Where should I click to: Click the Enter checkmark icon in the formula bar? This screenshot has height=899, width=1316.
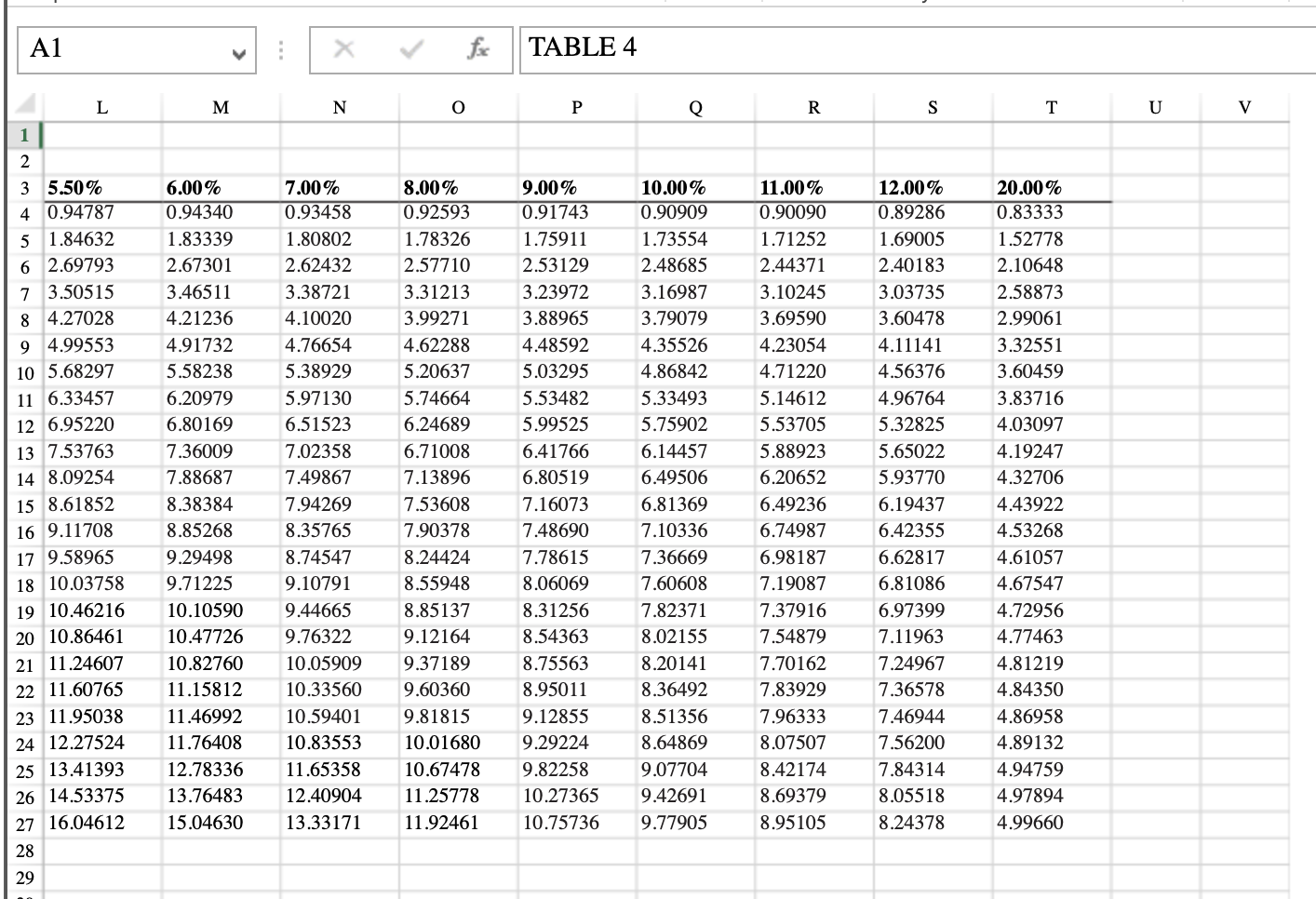410,51
